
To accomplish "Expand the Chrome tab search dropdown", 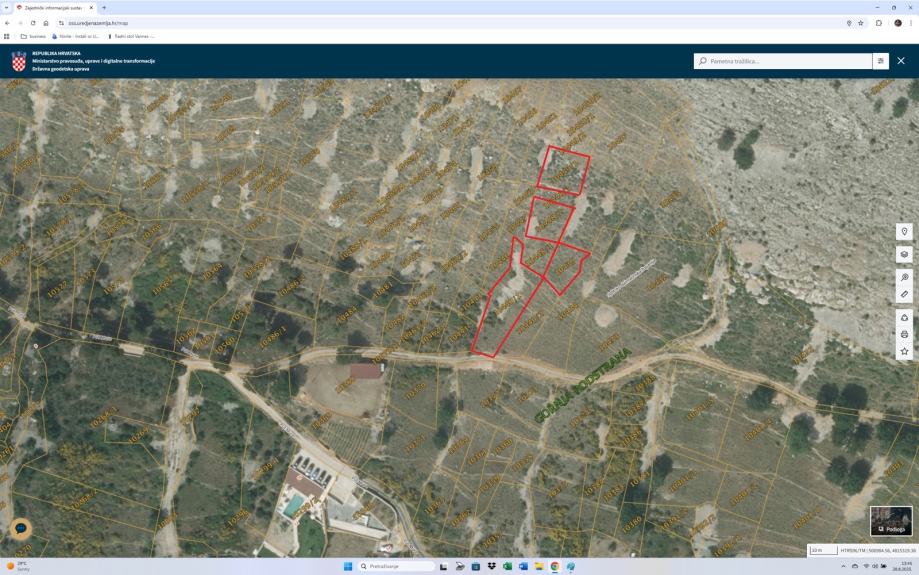I will coord(6,8).
